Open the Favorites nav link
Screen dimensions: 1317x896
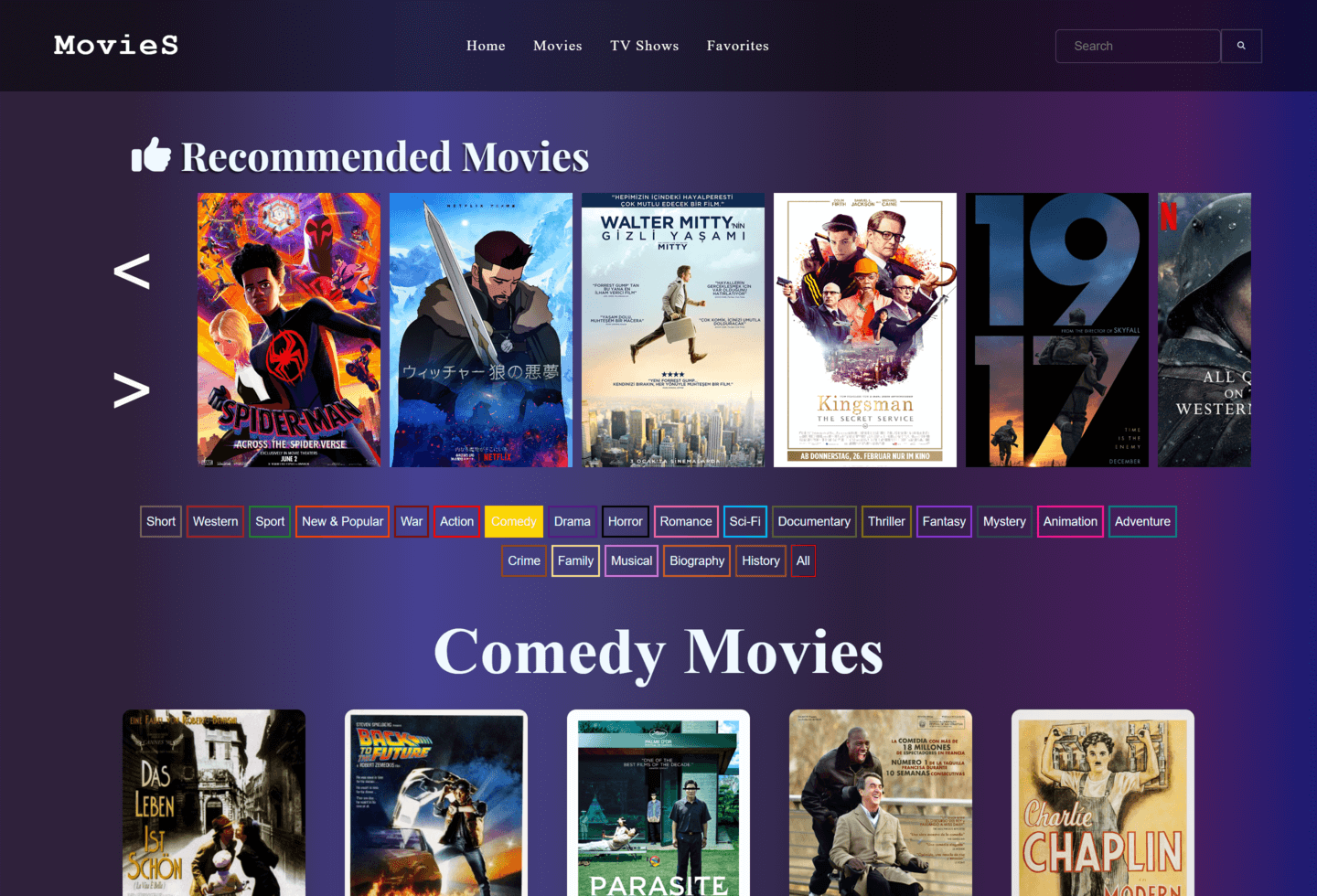[738, 46]
